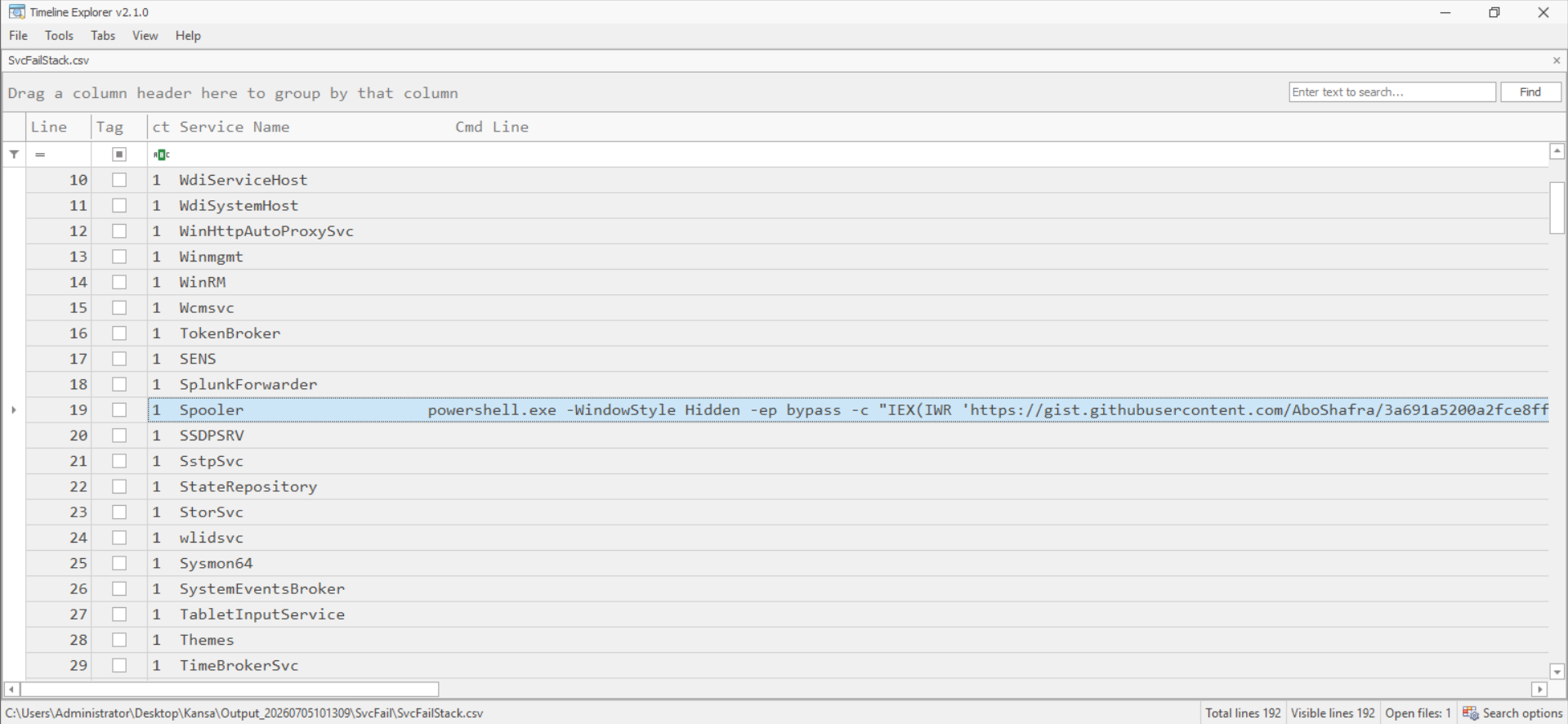The width and height of the screenshot is (1568, 724).
Task: Tag the Themes row checkbox
Action: click(119, 640)
